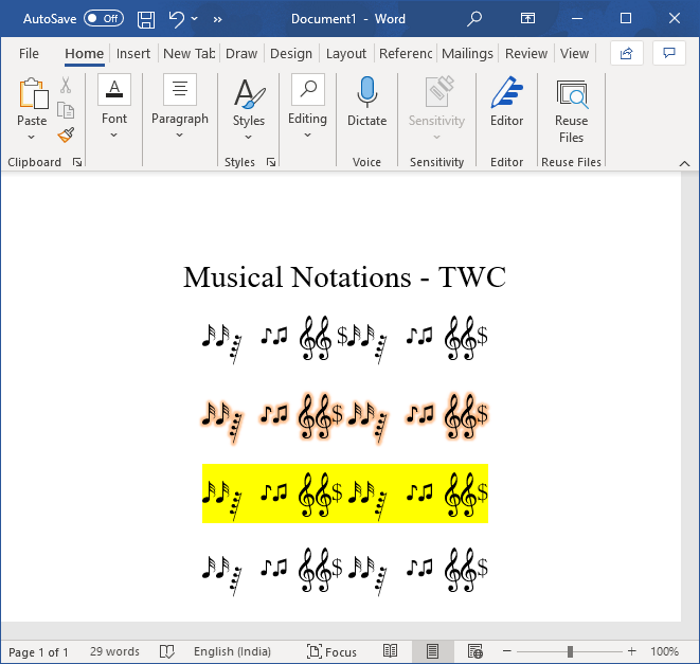Open zoom dialog via 100% label
This screenshot has width=700, height=664.
(x=664, y=652)
